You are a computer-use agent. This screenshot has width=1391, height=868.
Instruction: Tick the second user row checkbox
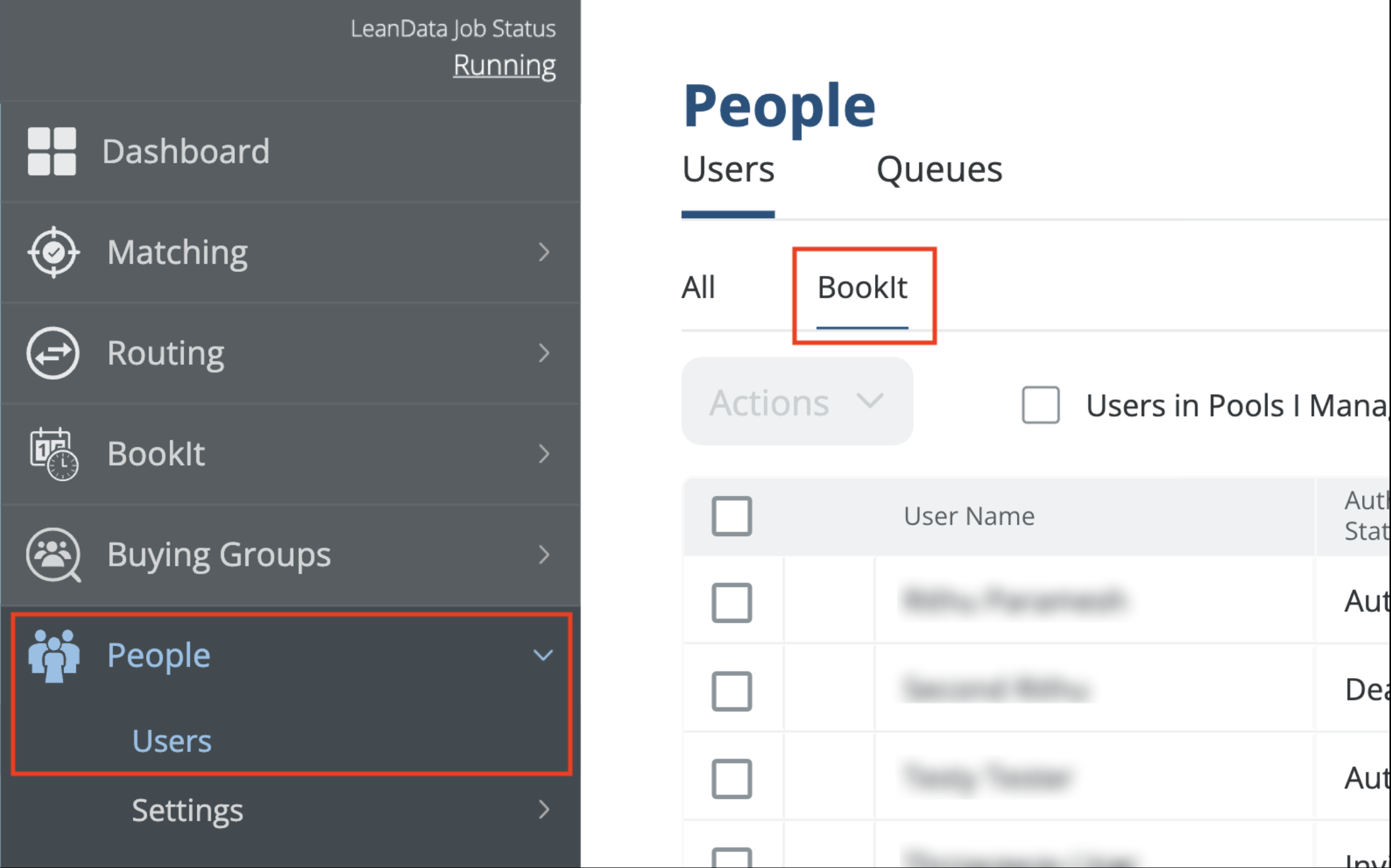click(x=731, y=690)
